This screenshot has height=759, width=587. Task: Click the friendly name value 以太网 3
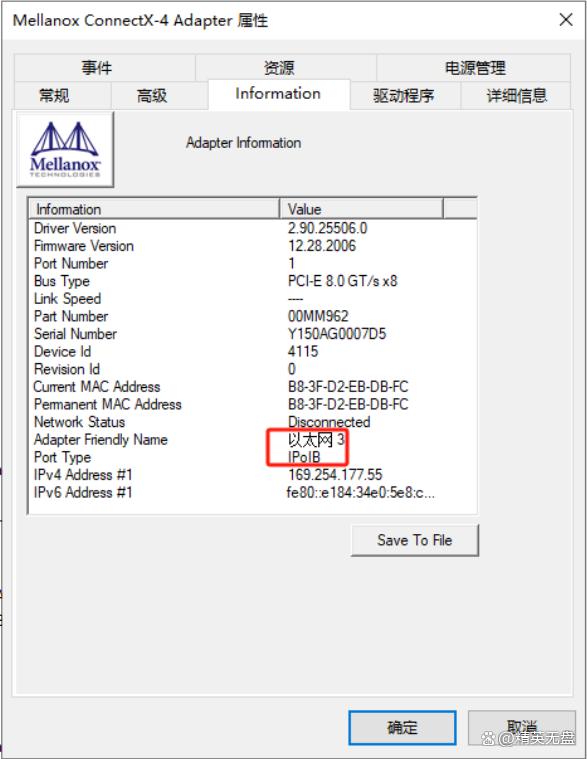(316, 440)
